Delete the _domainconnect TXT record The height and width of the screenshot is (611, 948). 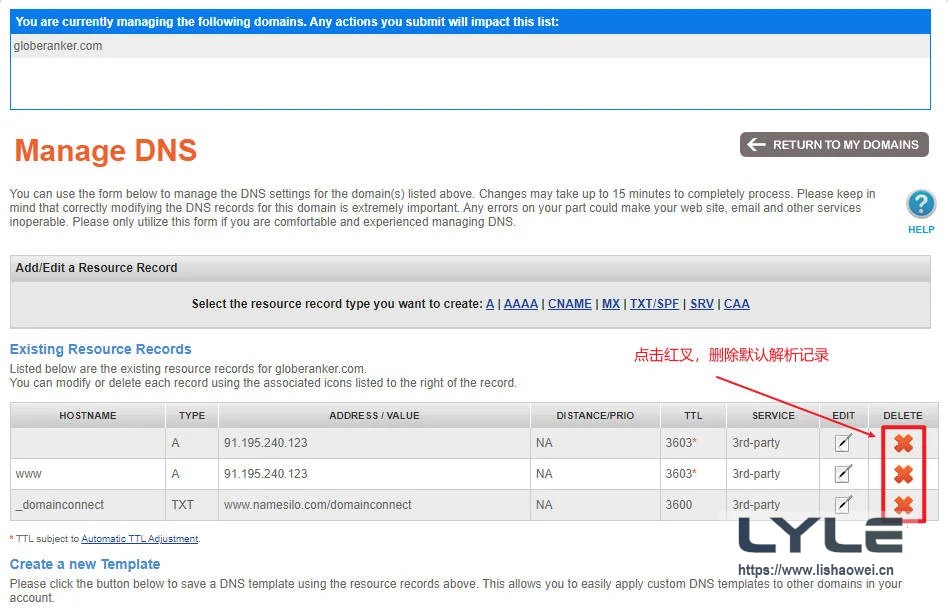pyautogui.click(x=902, y=505)
